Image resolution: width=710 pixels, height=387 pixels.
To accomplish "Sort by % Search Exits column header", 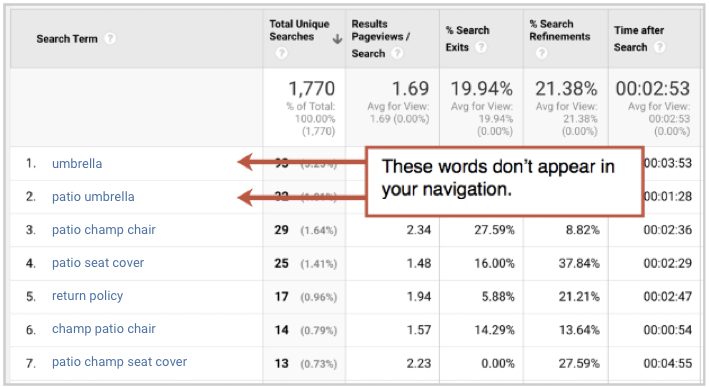I will point(467,38).
